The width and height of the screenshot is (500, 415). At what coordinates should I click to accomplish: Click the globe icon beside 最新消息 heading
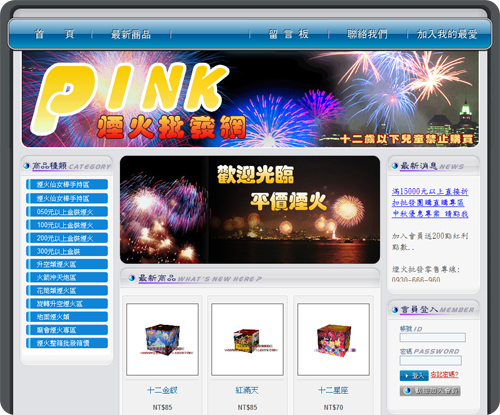pos(395,166)
